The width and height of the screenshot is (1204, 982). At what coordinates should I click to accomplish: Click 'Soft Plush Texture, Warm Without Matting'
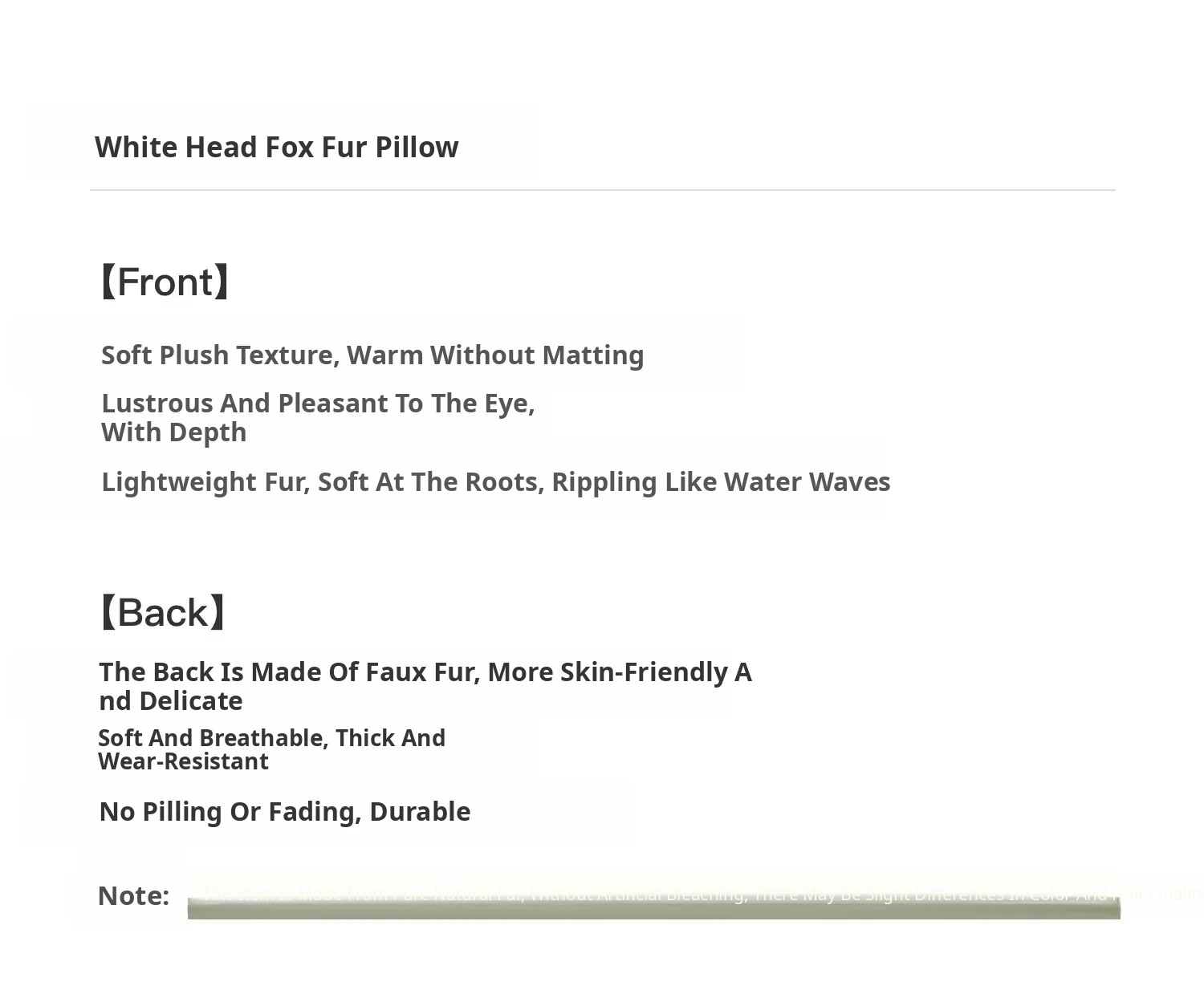(372, 355)
